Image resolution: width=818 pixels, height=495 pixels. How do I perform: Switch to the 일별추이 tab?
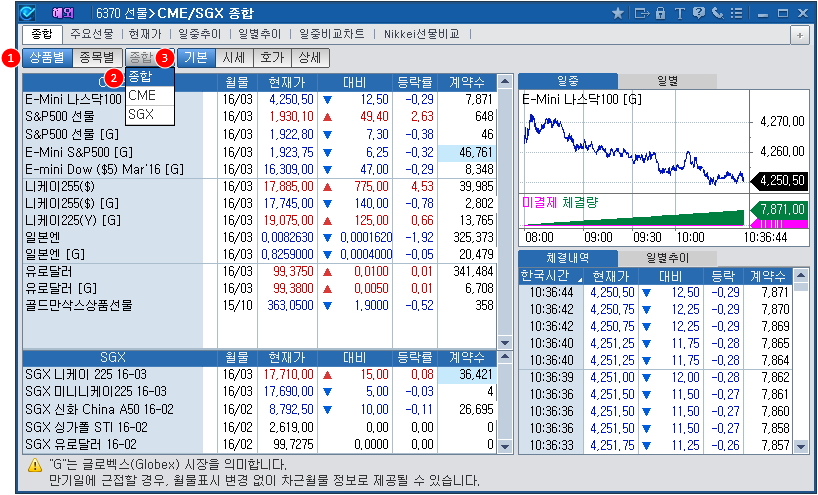point(259,34)
